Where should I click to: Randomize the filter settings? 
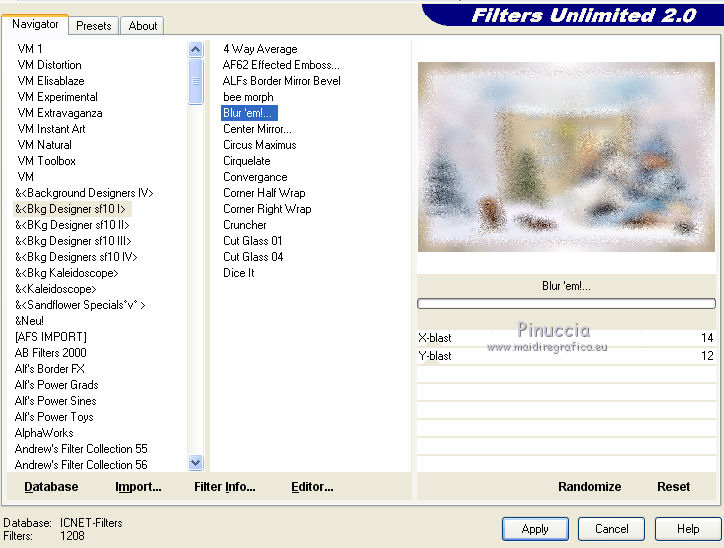(590, 487)
